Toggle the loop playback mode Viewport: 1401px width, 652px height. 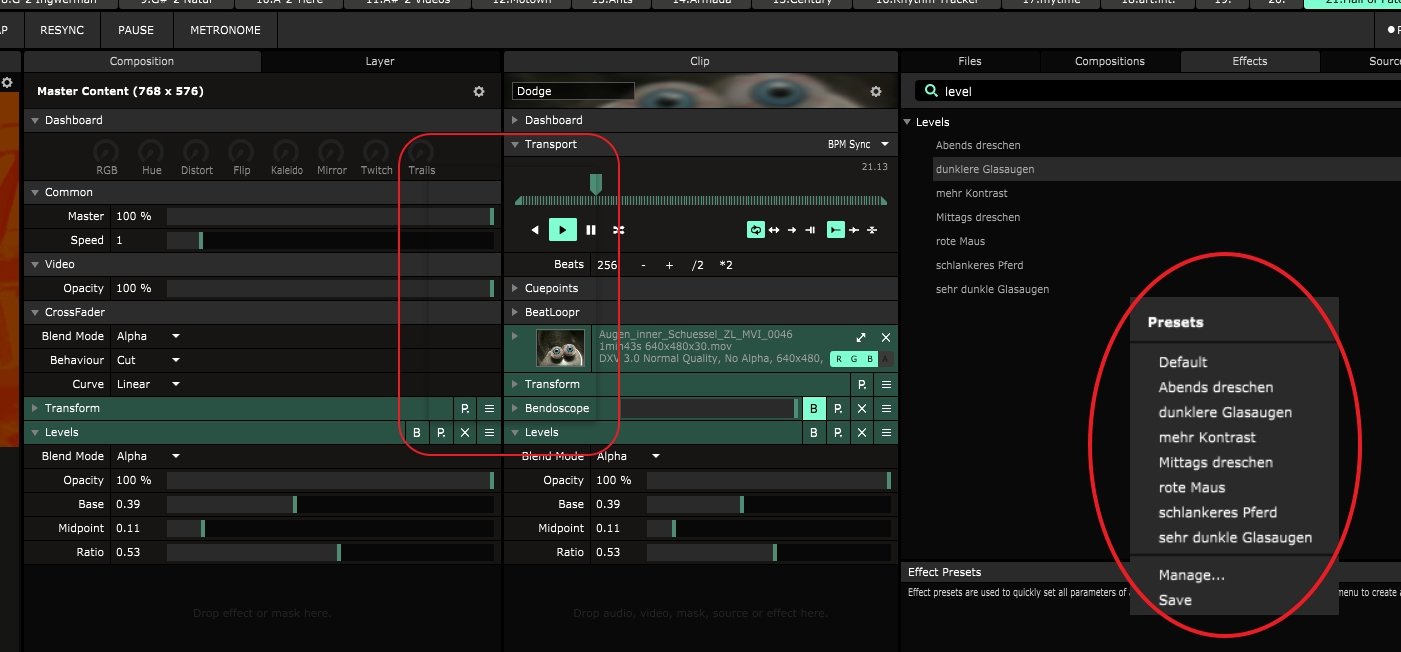pyautogui.click(x=756, y=230)
